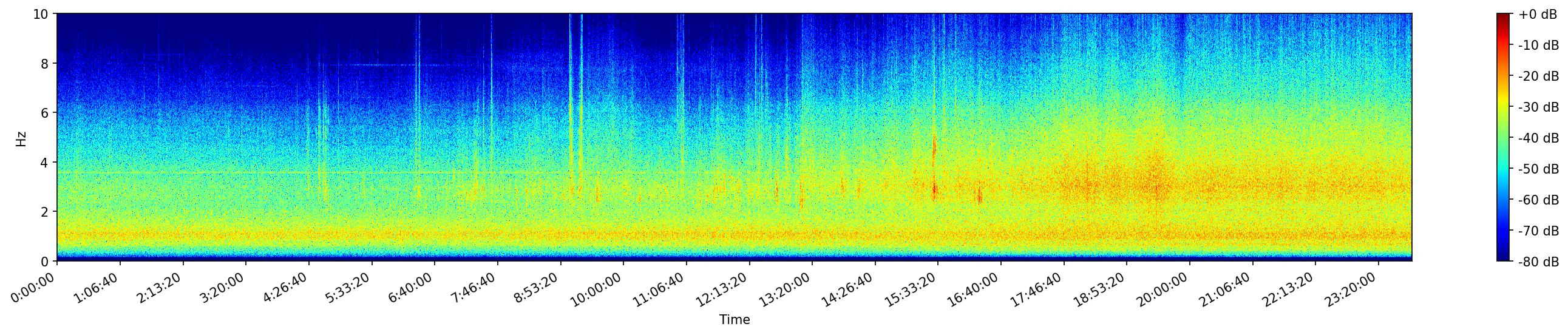Viewport: 1568px width, 335px height.
Task: Click the "Hz" y-axis title
Action: tap(21, 138)
